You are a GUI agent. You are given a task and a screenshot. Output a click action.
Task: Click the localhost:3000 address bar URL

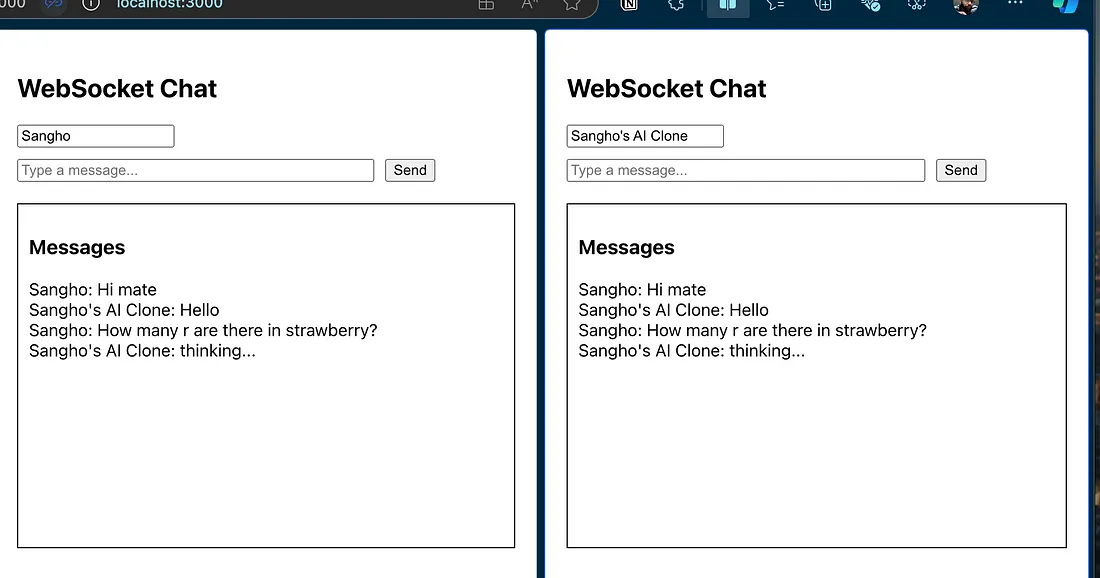(x=170, y=4)
